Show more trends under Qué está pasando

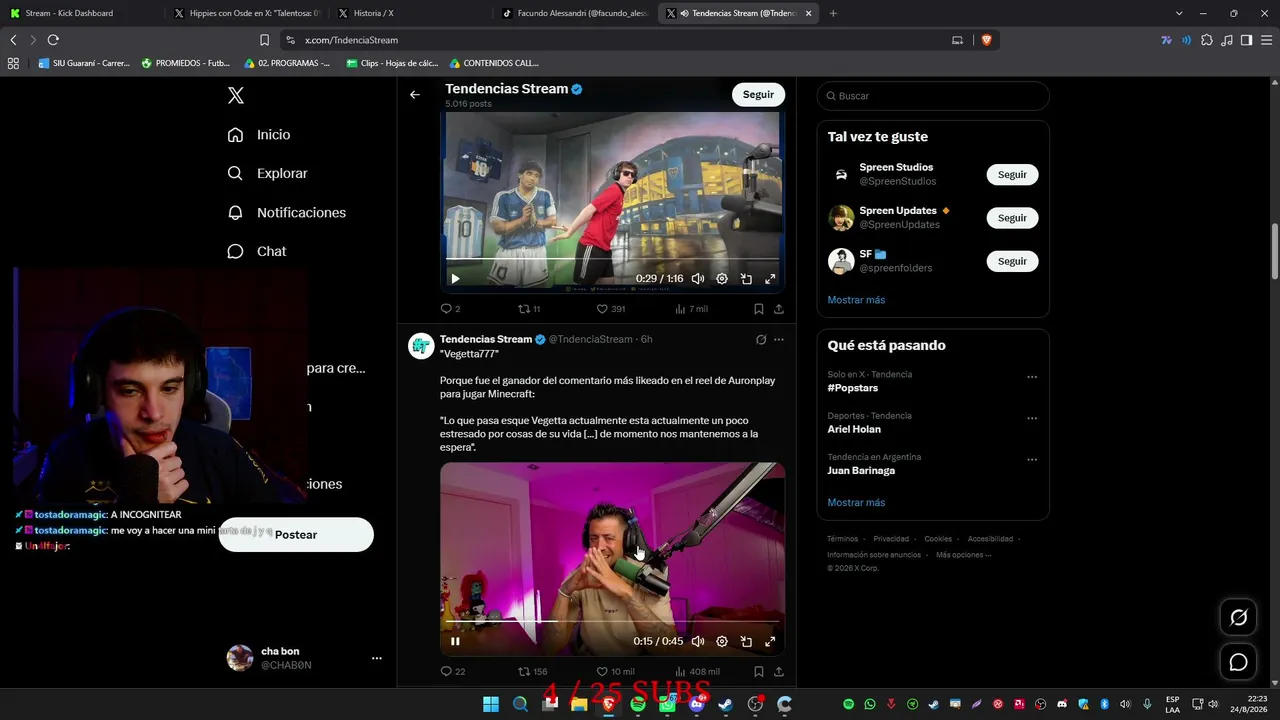tap(856, 503)
